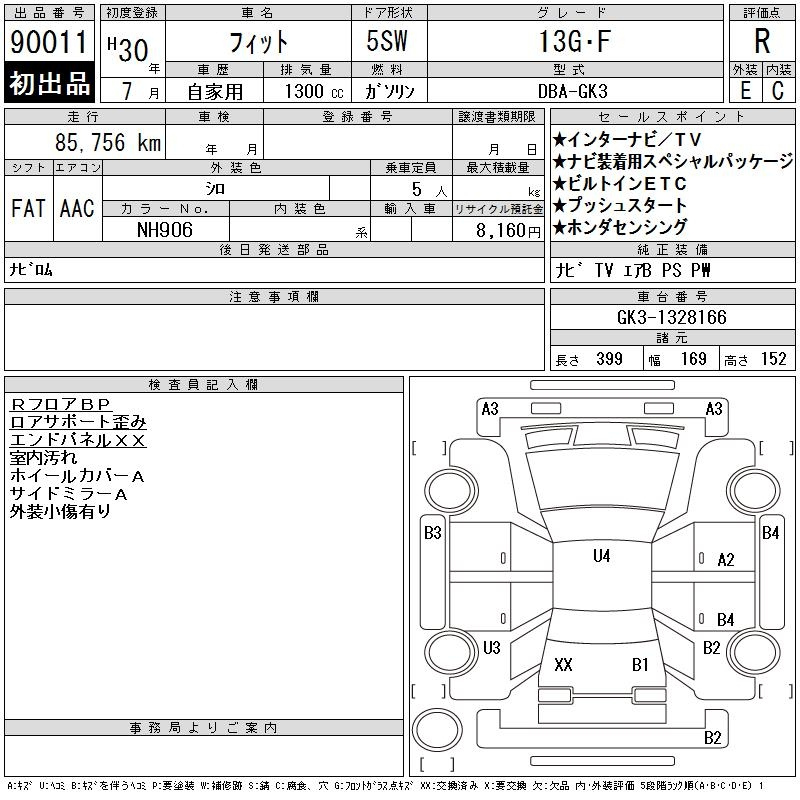This screenshot has width=800, height=800.
Task: Select the B1 mark on car diagram
Action: coord(640,665)
